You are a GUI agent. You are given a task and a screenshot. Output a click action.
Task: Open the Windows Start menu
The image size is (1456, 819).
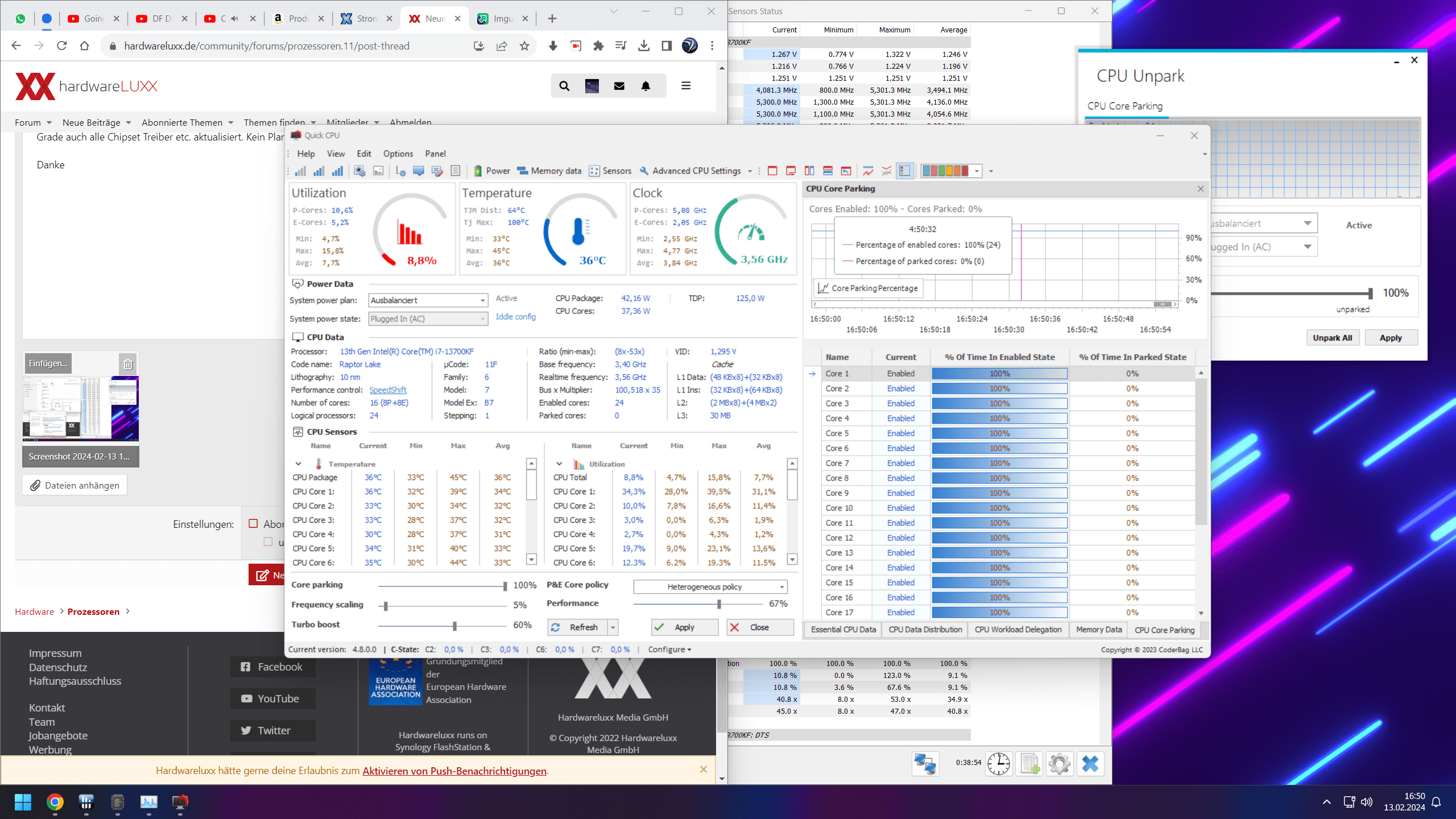23,803
